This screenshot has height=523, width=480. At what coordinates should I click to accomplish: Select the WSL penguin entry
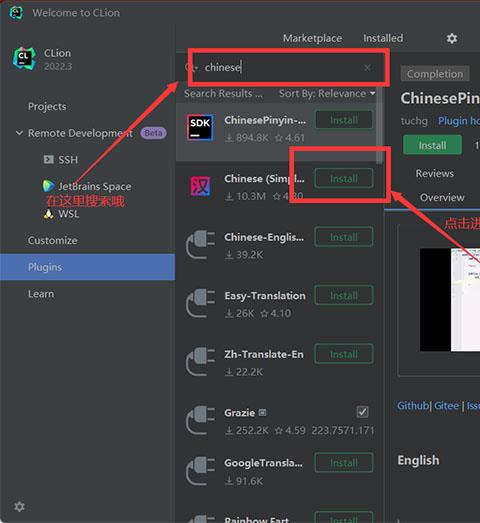(61, 213)
